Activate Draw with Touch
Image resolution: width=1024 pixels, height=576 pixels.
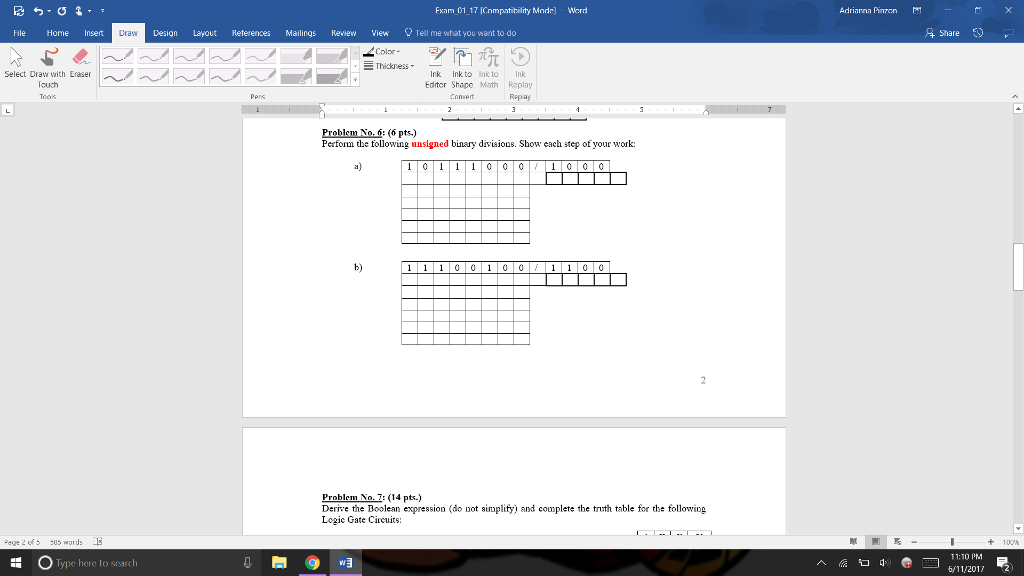(x=48, y=67)
